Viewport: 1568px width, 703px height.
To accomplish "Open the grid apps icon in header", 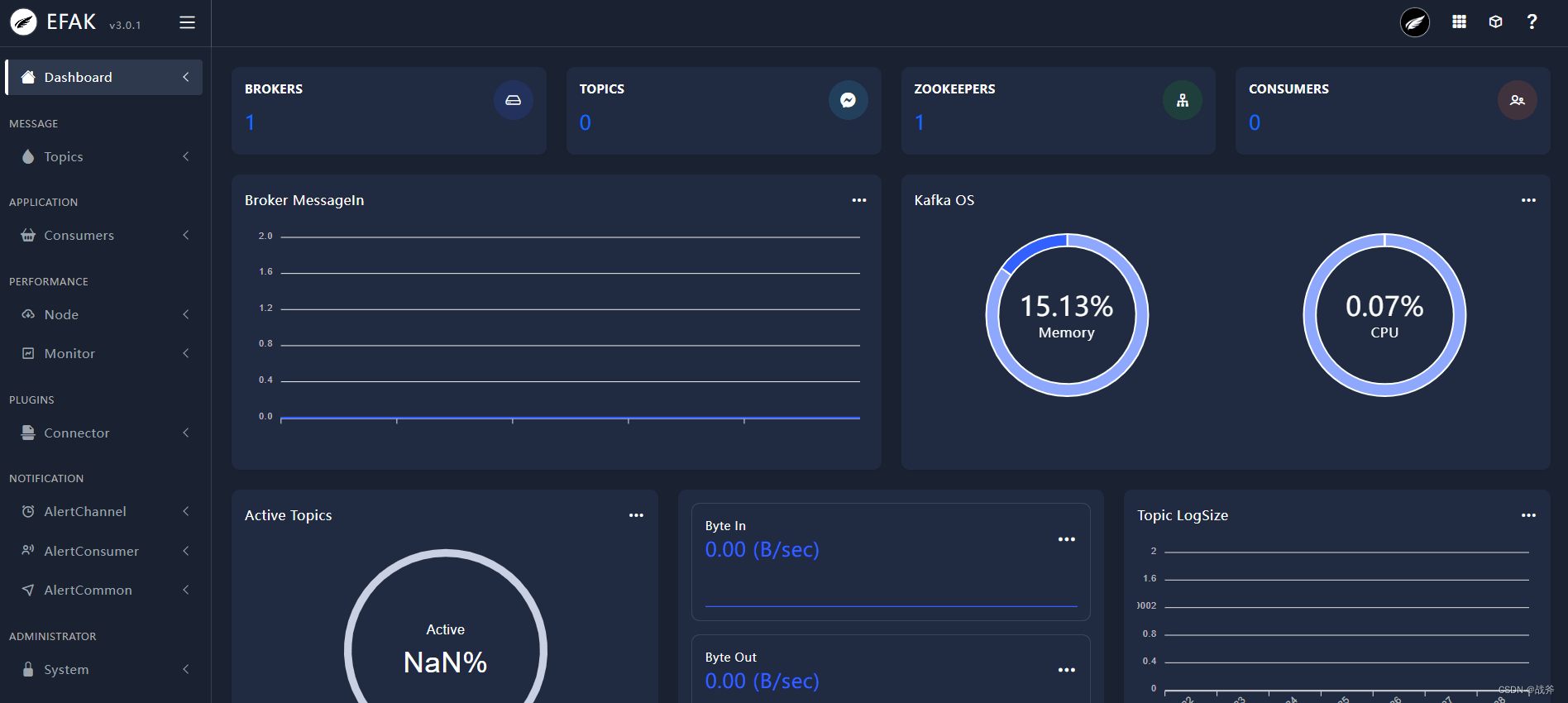I will coord(1459,22).
